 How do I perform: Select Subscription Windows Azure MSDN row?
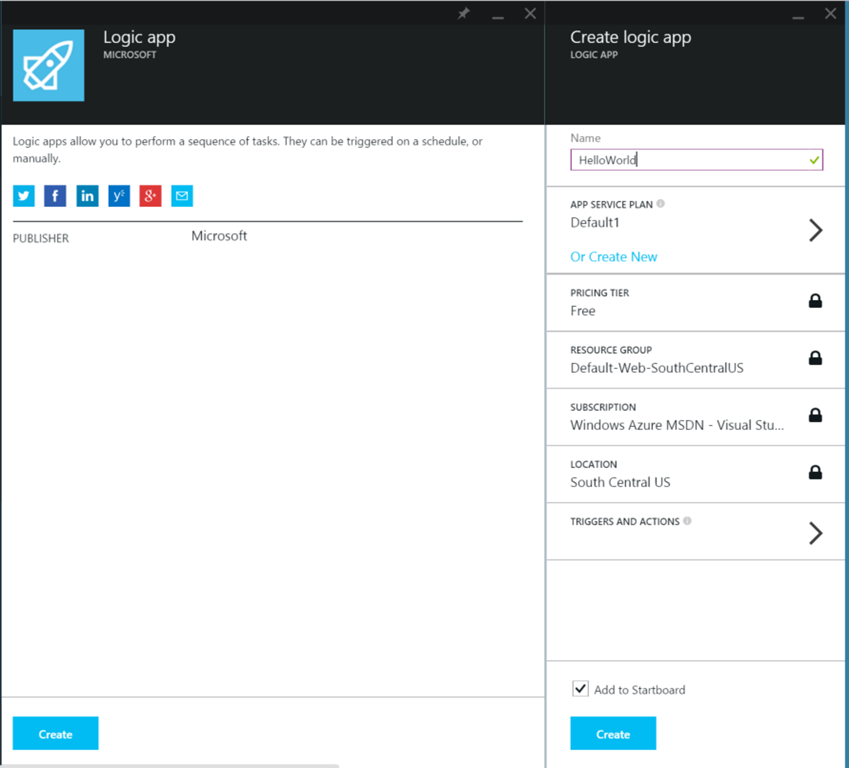[695, 418]
